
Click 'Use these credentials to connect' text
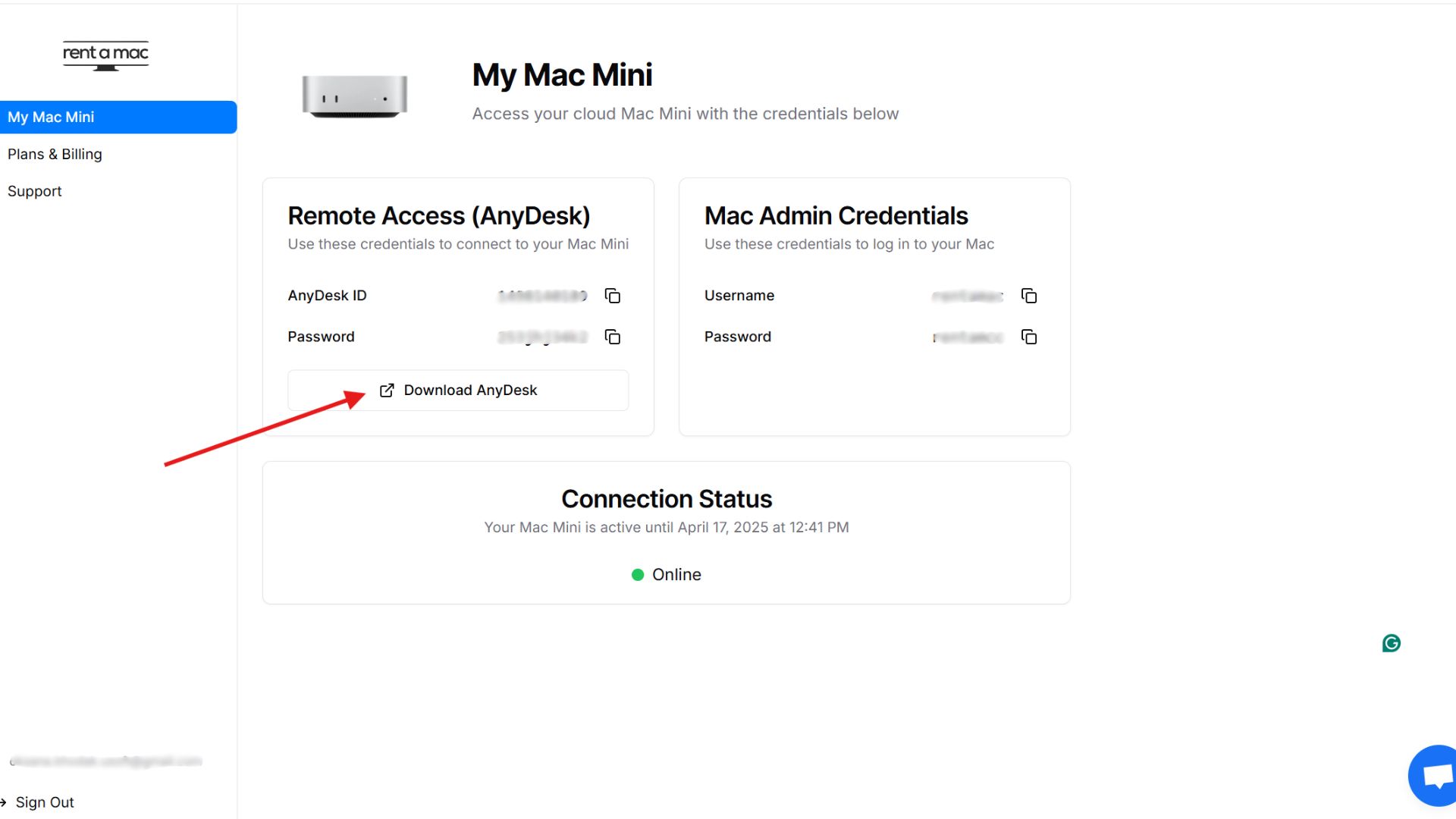[458, 244]
